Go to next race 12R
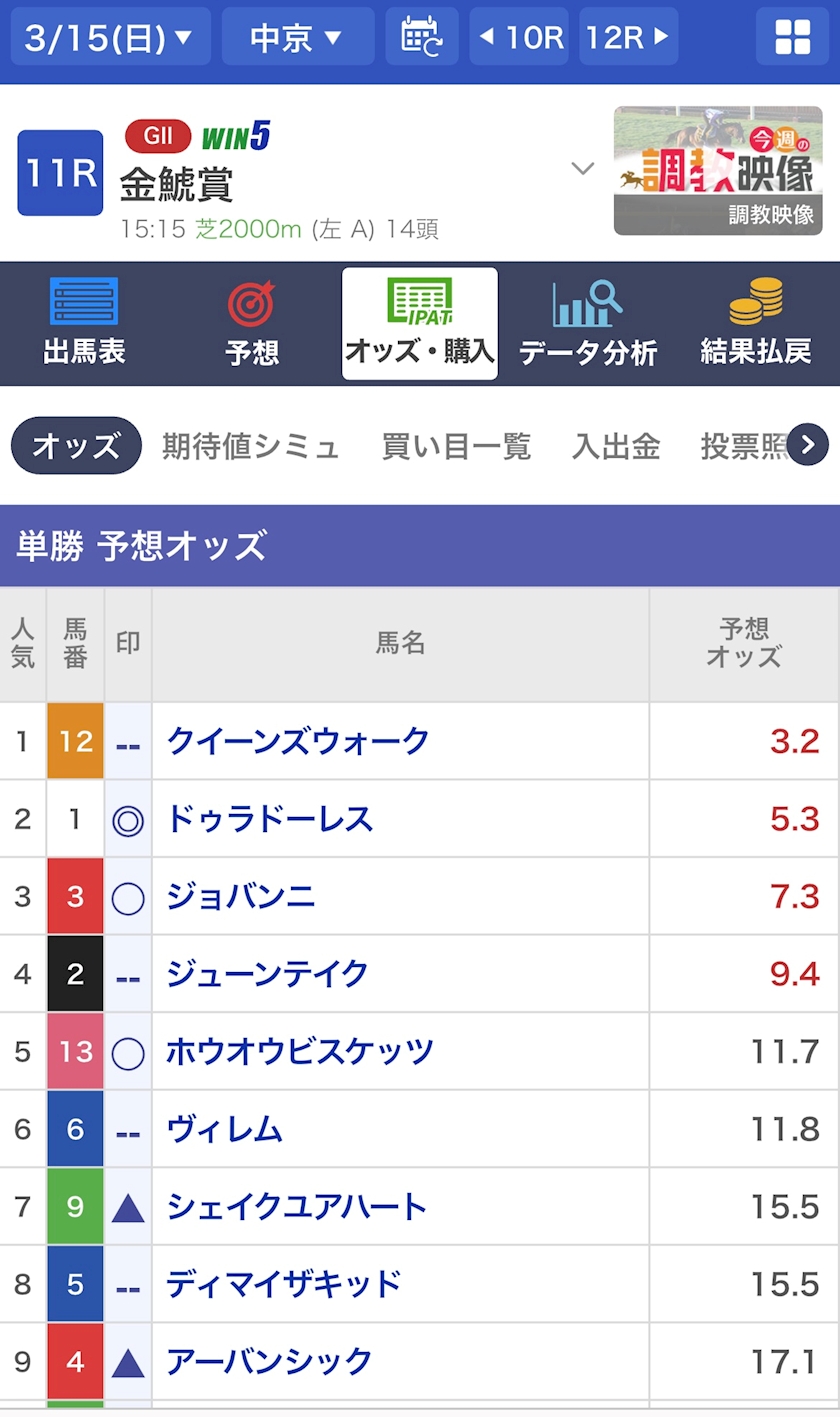Viewport: 840px width, 1417px height. pos(628,37)
